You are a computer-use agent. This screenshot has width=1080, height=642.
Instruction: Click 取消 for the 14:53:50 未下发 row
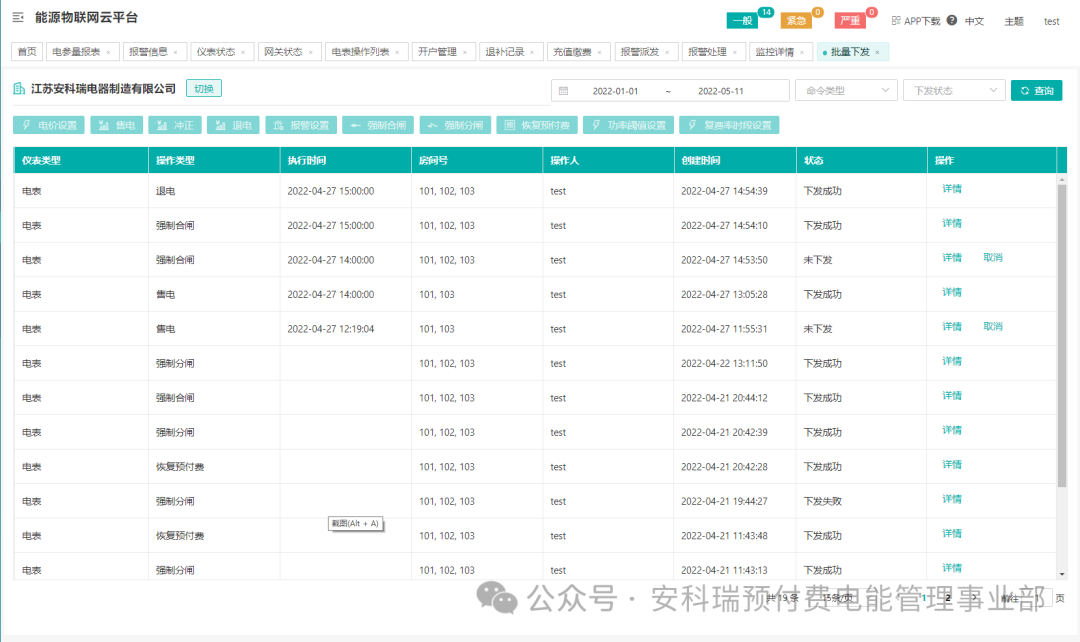pos(993,258)
